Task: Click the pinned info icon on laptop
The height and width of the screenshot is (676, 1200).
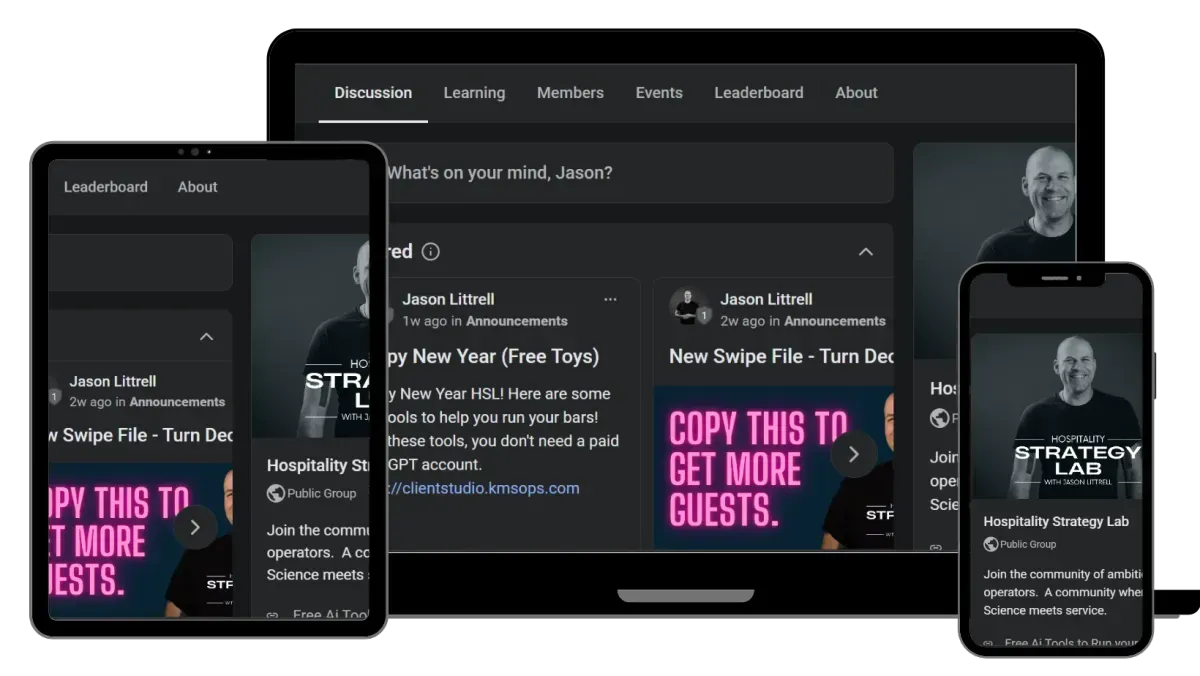Action: coord(431,252)
